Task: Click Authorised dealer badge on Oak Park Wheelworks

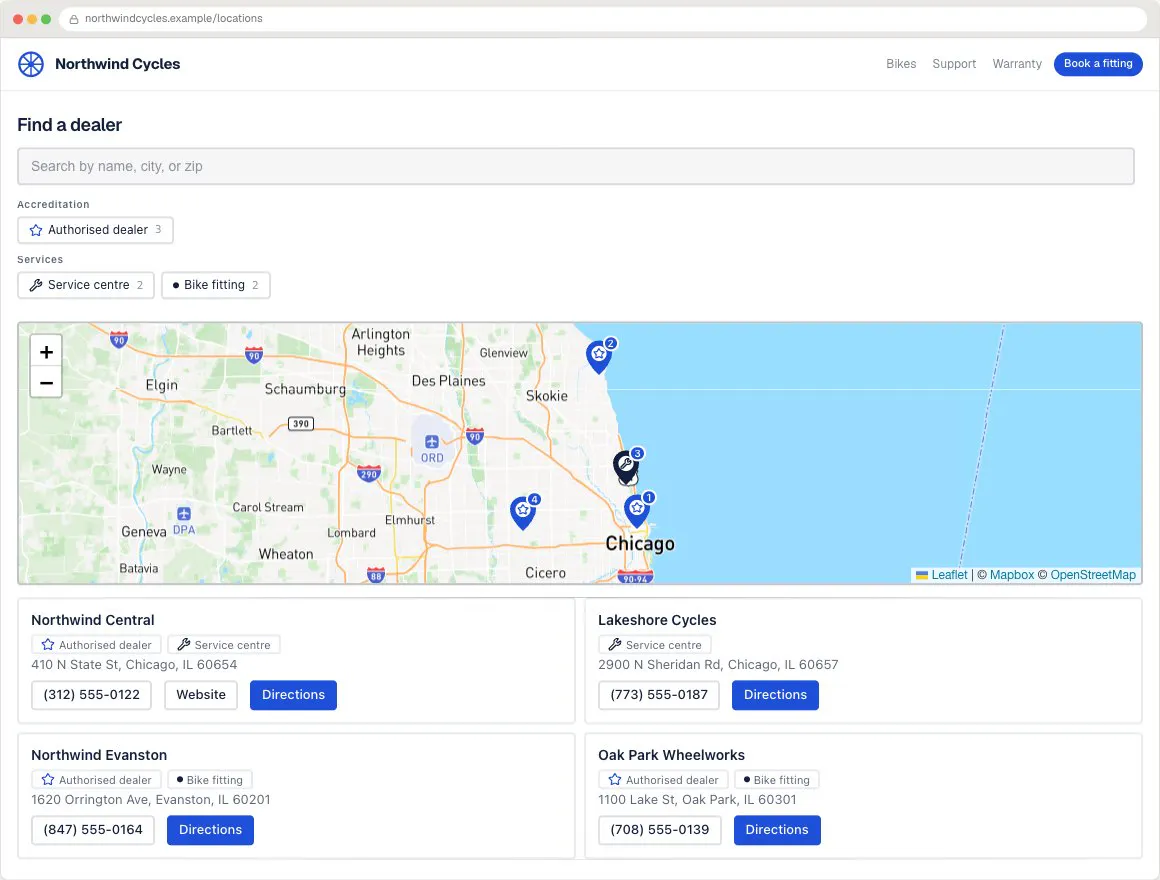Action: [664, 780]
